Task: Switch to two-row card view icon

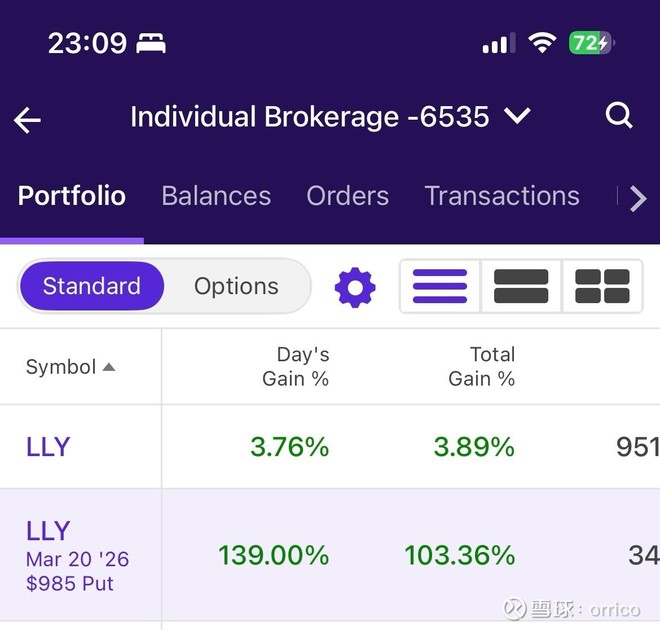Action: click(521, 287)
